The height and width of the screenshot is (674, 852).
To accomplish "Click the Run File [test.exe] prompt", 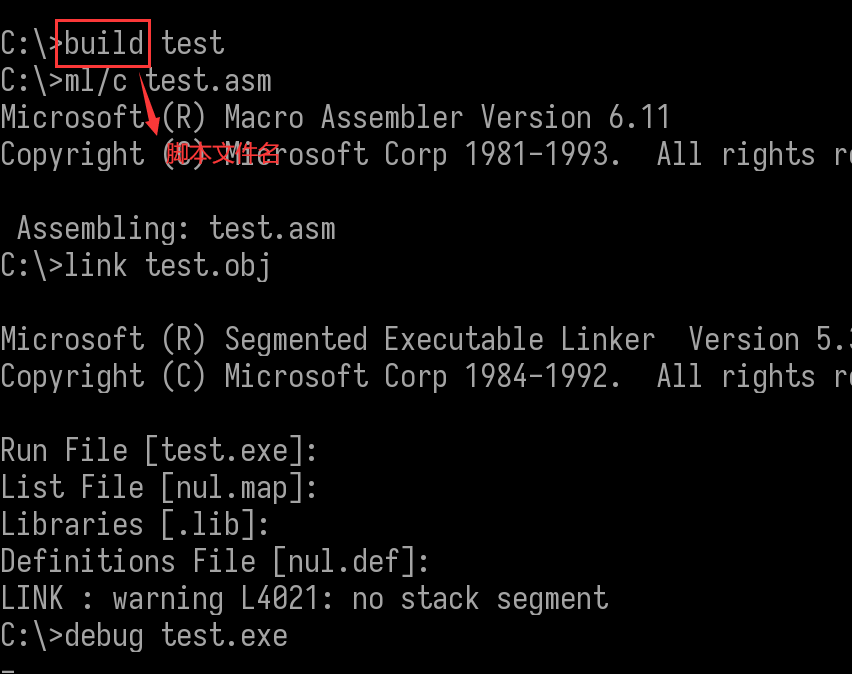I will tap(159, 451).
